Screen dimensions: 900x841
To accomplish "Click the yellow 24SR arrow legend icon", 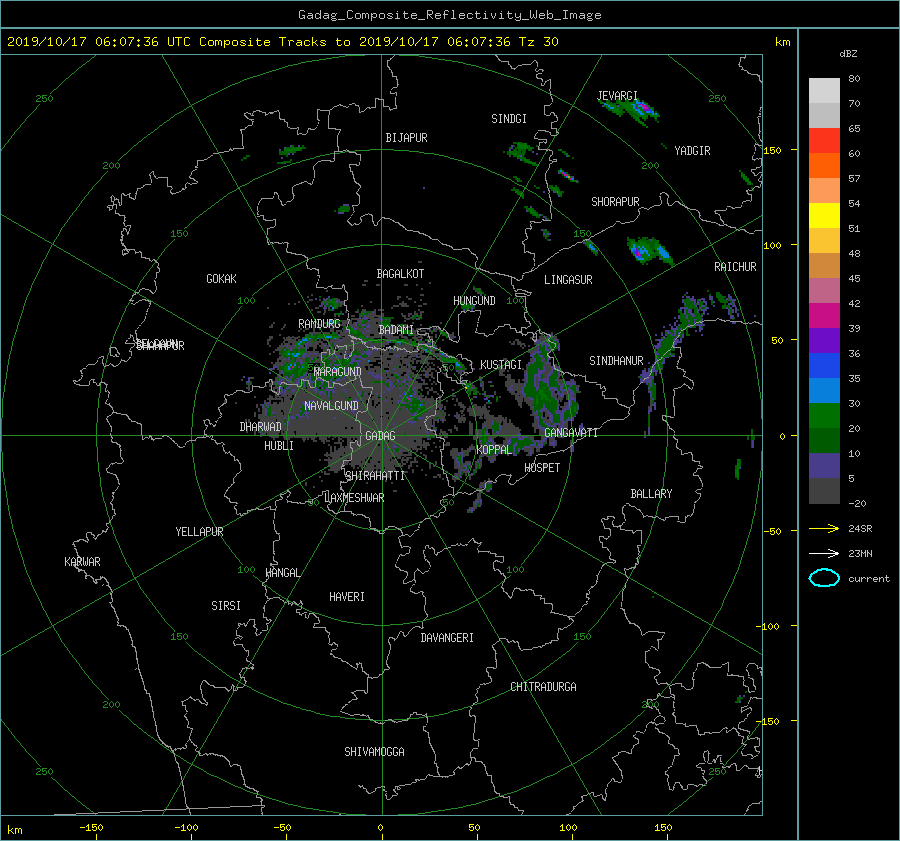I will tap(824, 528).
